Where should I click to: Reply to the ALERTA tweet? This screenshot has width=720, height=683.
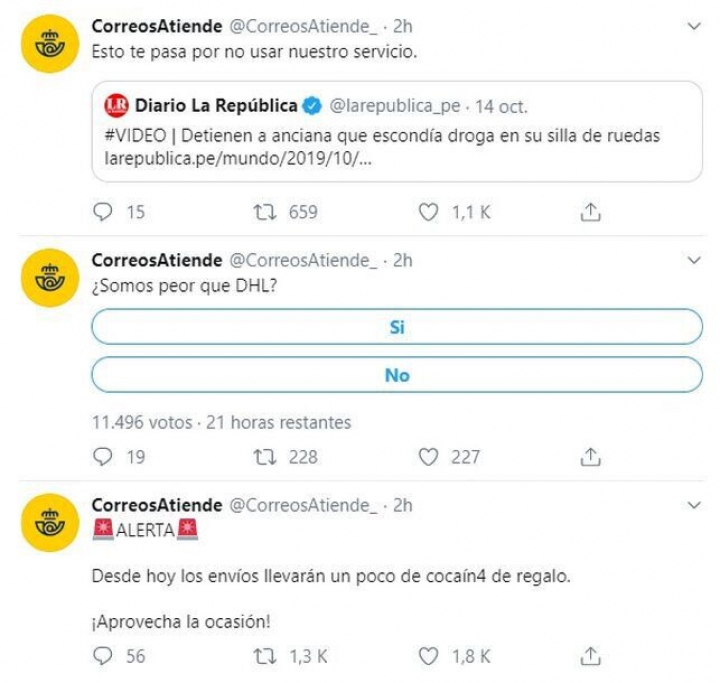(x=104, y=656)
